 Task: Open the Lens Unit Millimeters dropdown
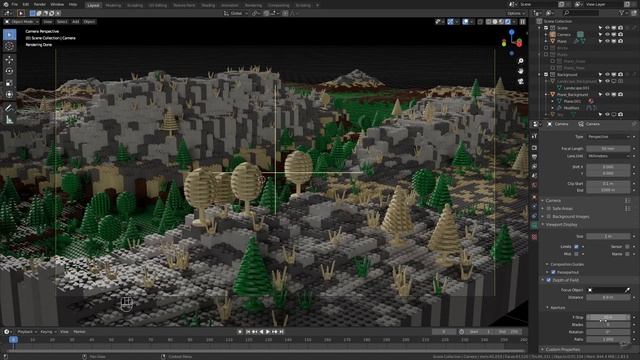point(610,156)
